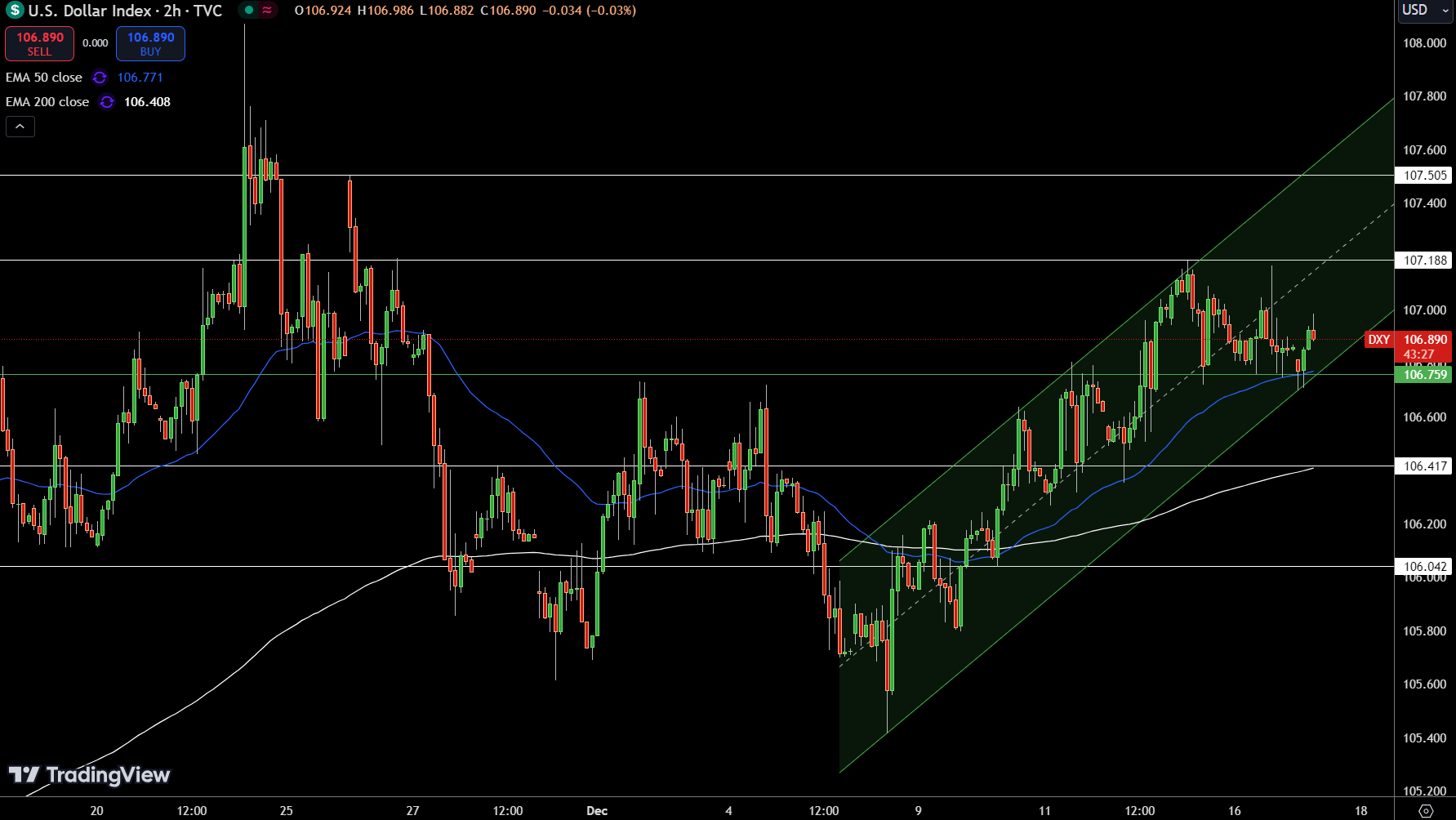
Task: Click the green dollar symbol logo
Action: click(14, 11)
